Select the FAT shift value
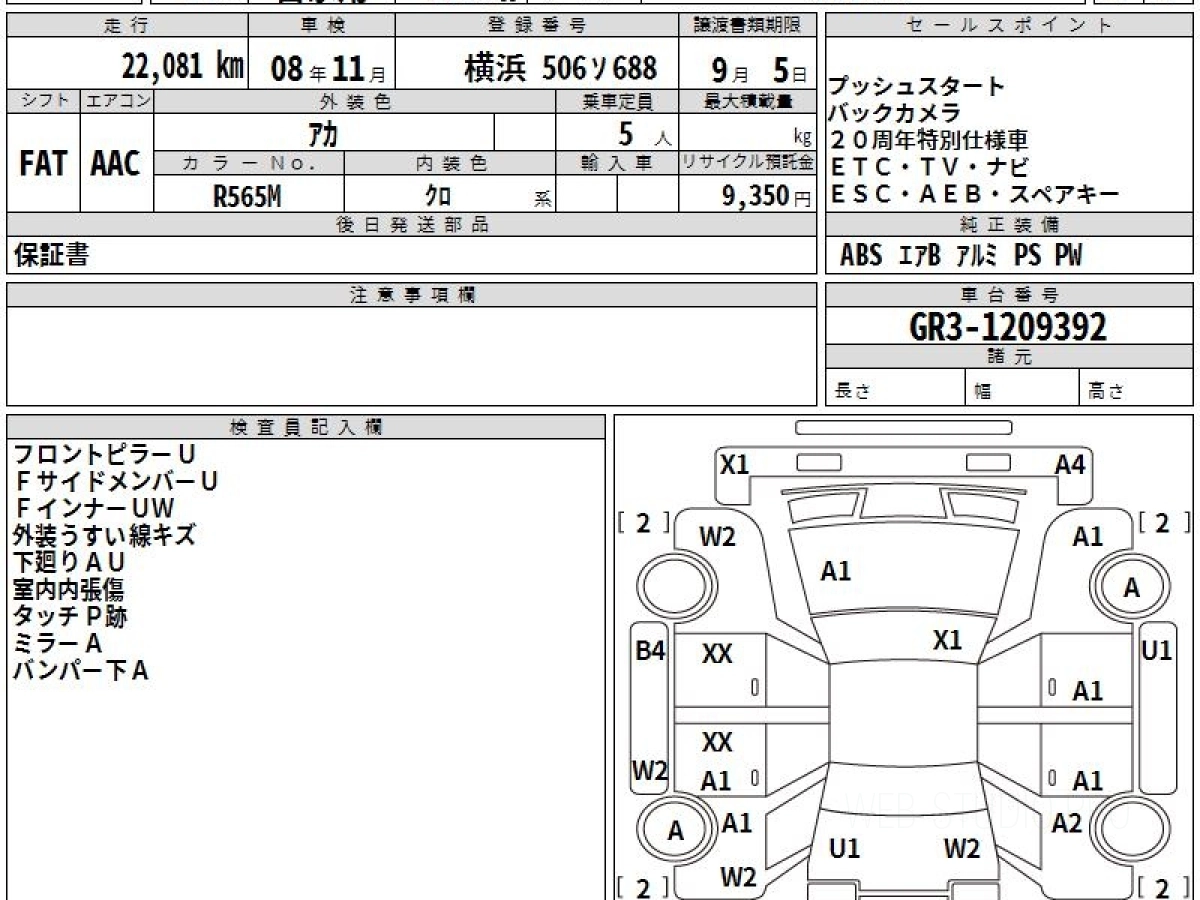This screenshot has width=1200, height=900. (43, 164)
